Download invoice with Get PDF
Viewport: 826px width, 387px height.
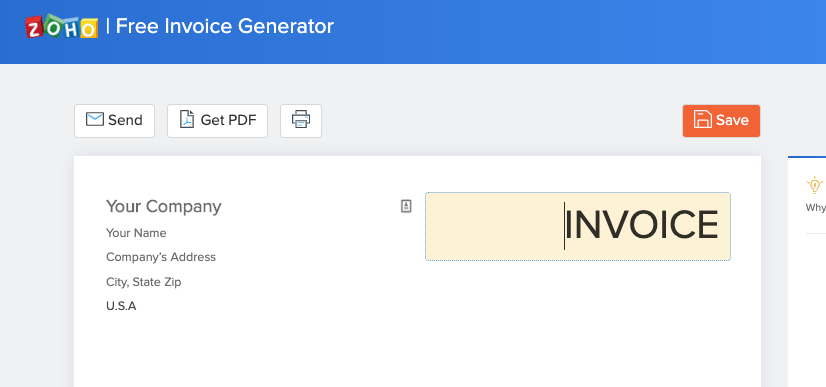point(218,121)
